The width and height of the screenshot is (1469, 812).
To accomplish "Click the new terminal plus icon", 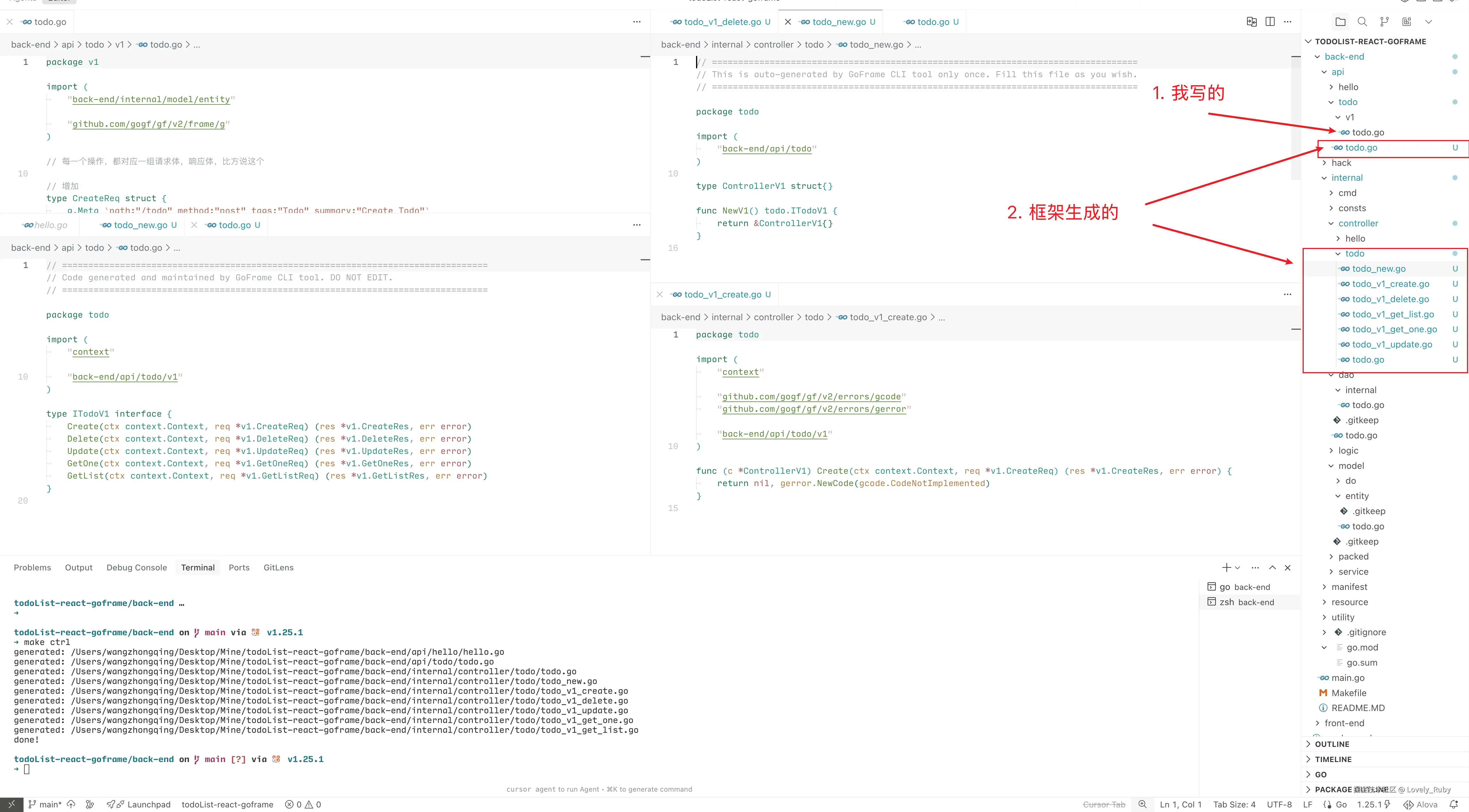I will (x=1226, y=567).
